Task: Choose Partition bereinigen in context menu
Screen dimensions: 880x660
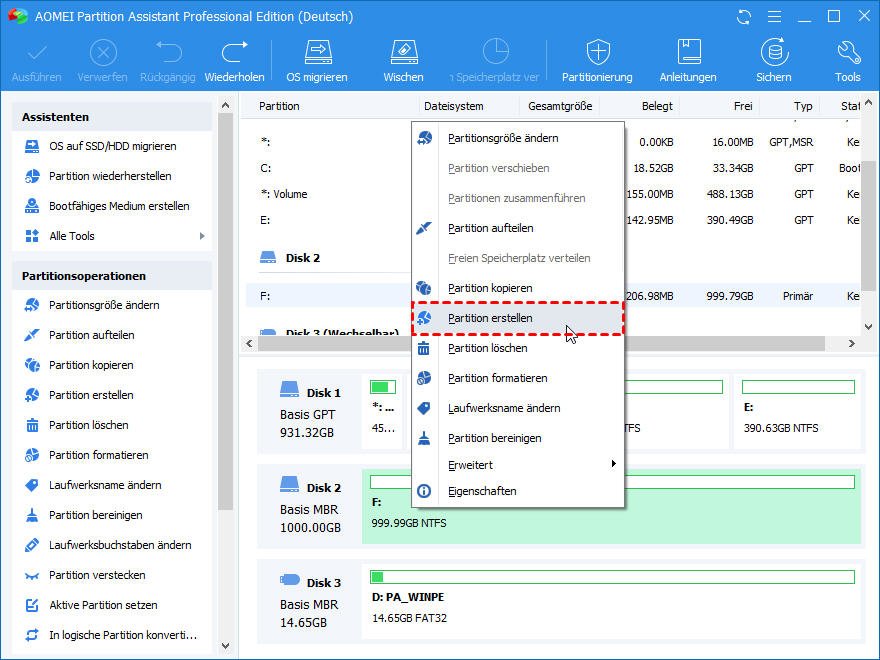Action: coord(518,438)
